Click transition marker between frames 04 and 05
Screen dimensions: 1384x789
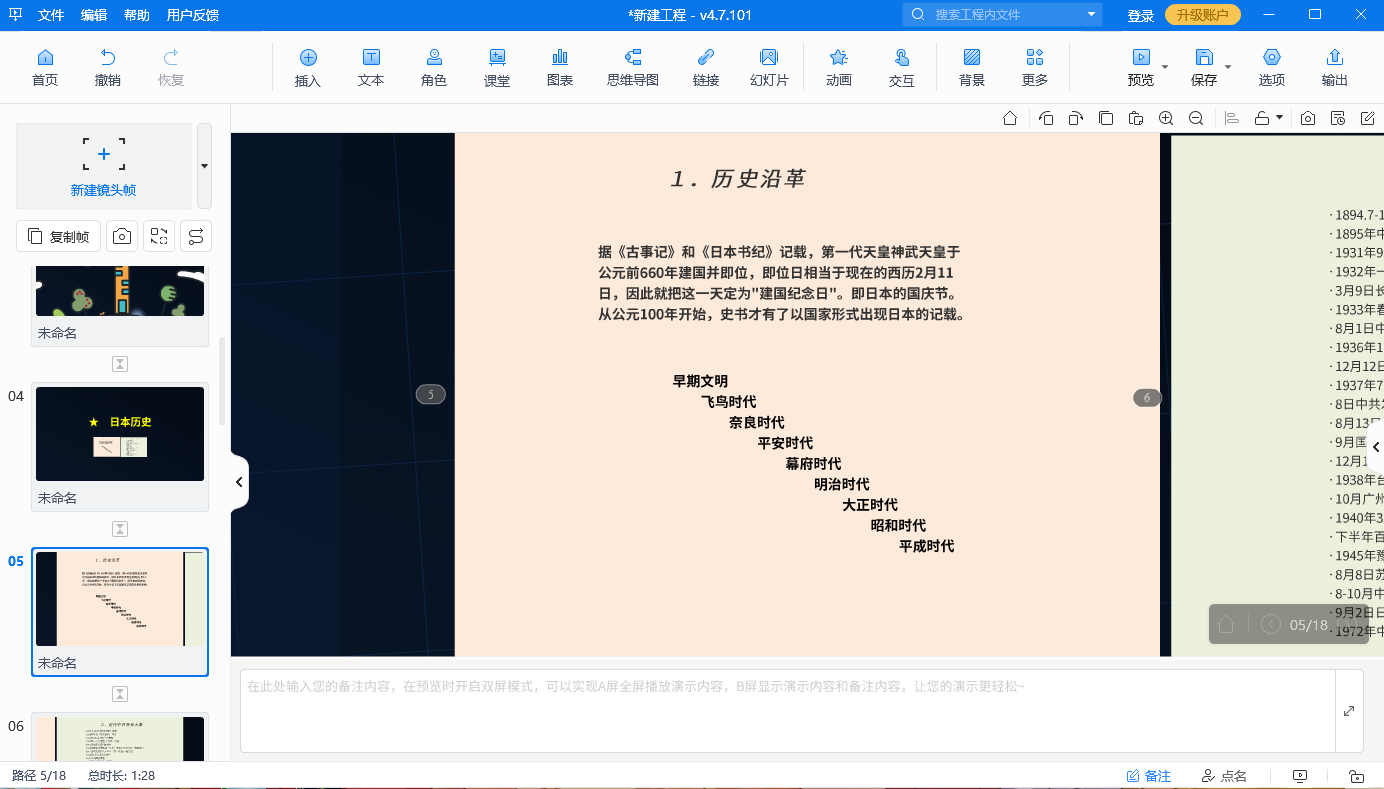click(x=120, y=529)
